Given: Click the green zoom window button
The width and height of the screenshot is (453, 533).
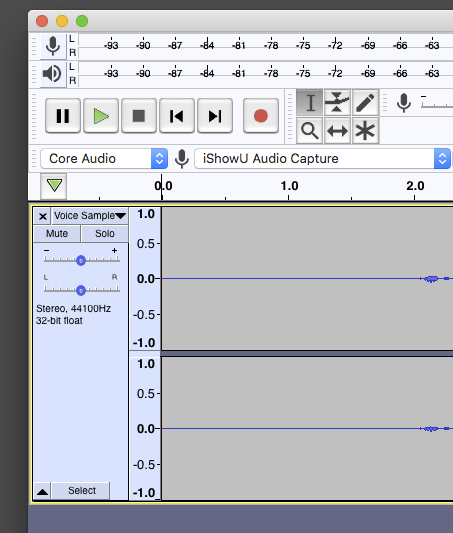Looking at the screenshot, I should (82, 21).
